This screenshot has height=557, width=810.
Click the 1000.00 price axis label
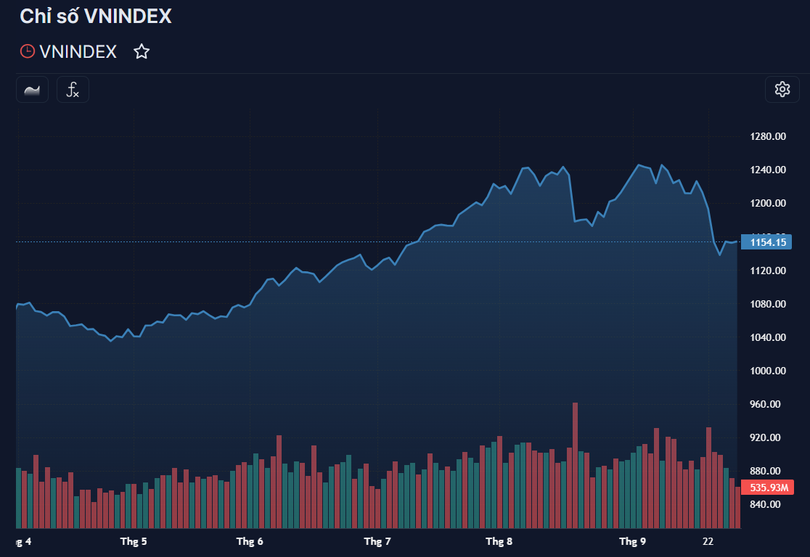[769, 371]
